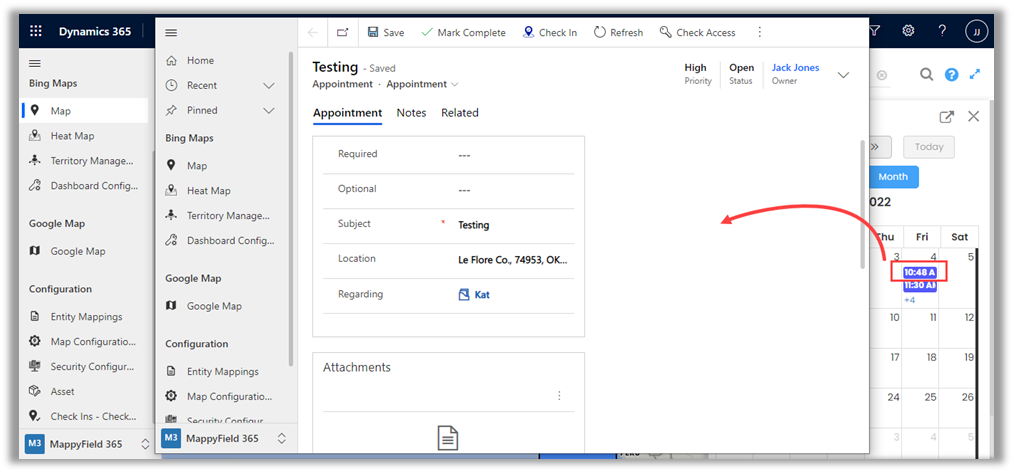Click the Check In location pin icon
The image size is (1014, 473).
tap(528, 32)
